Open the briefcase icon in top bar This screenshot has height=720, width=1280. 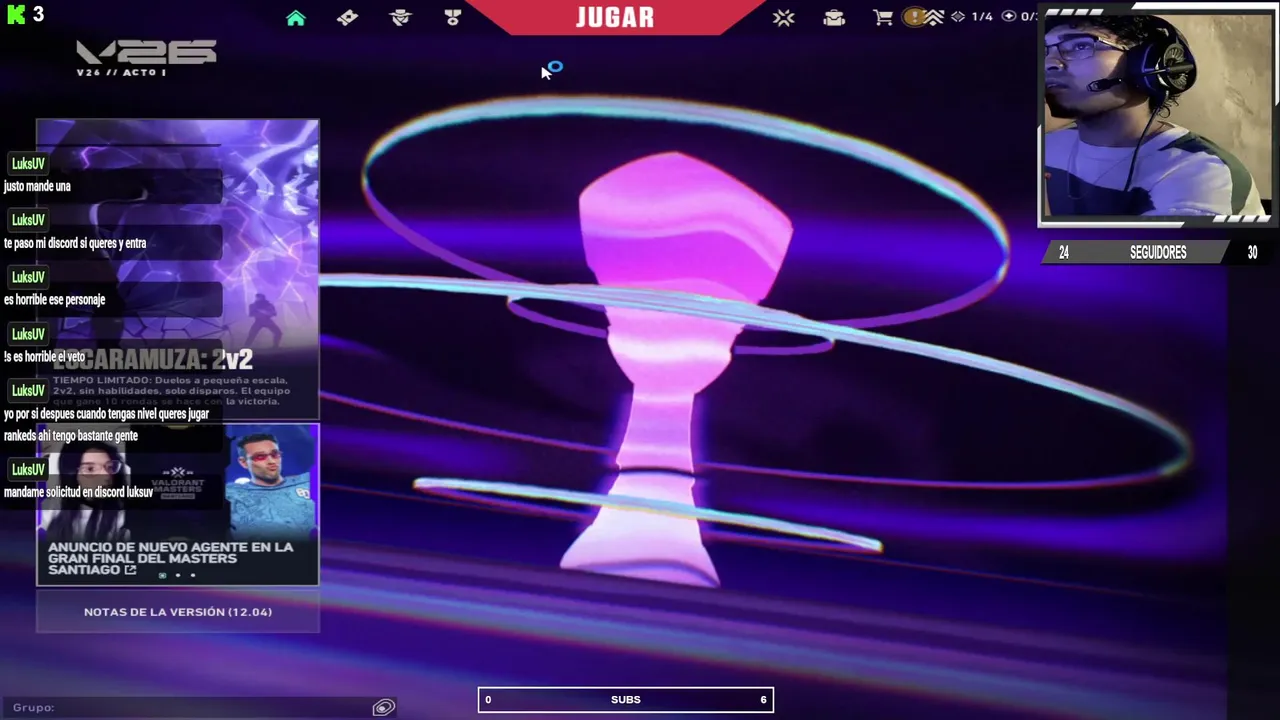834,18
